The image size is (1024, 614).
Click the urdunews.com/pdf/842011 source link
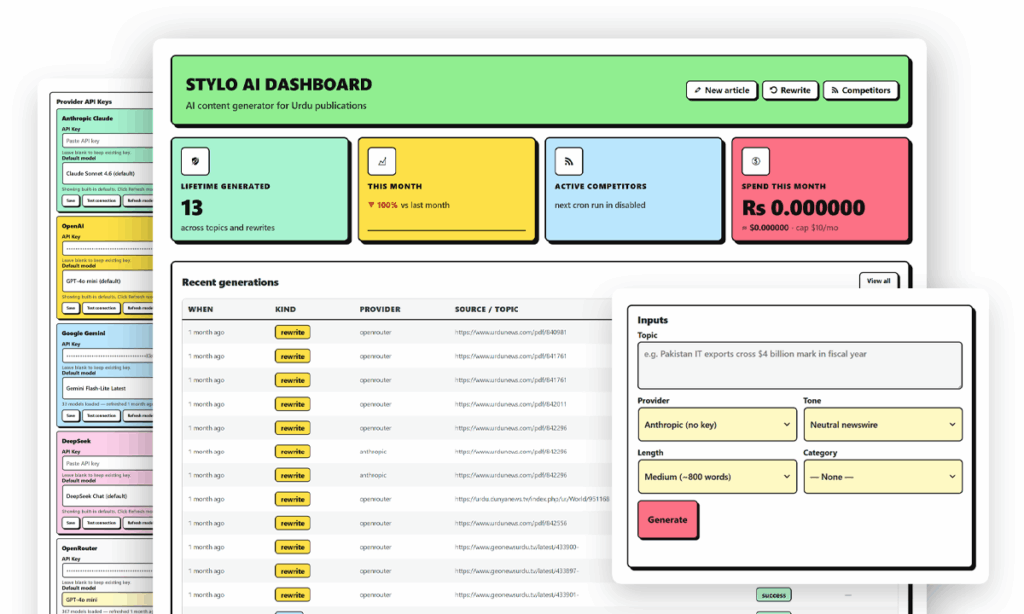[x=511, y=404]
